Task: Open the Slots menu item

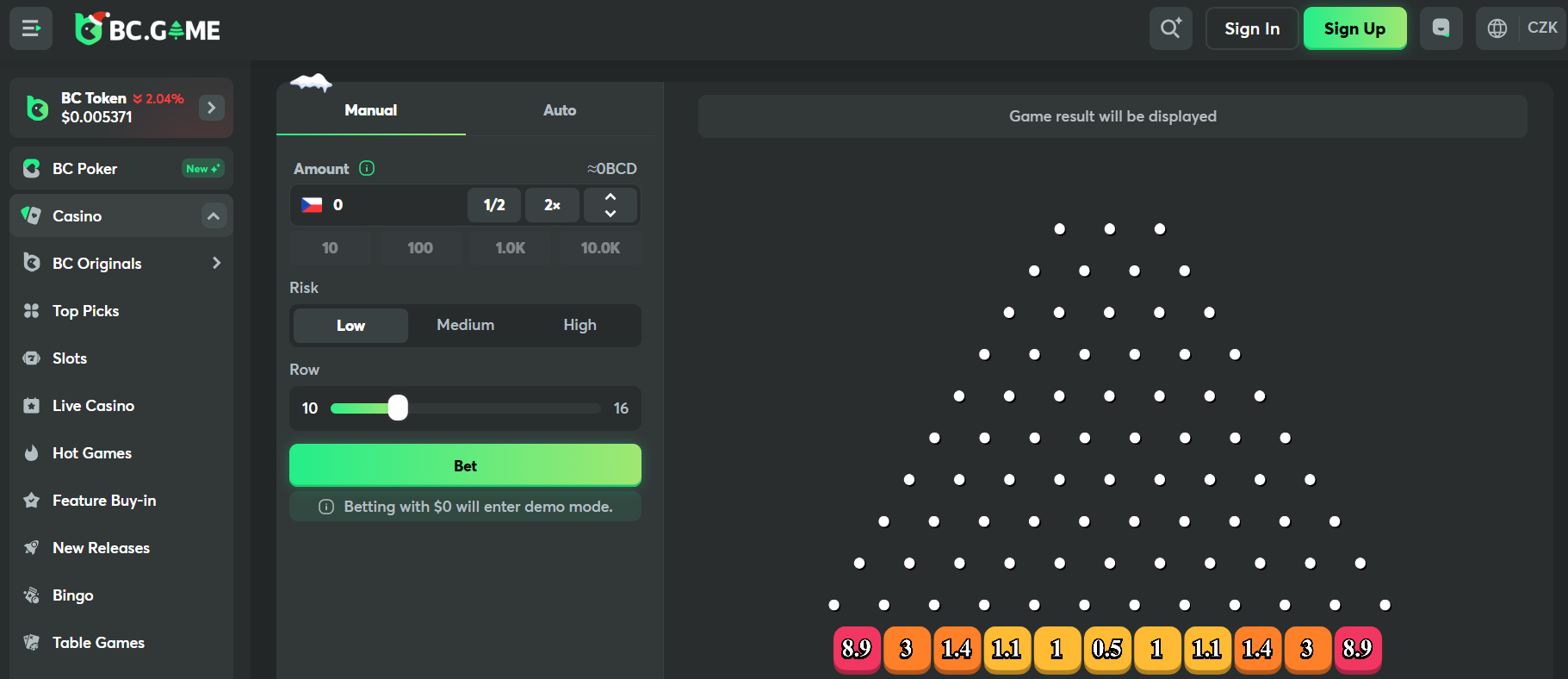Action: (x=121, y=358)
